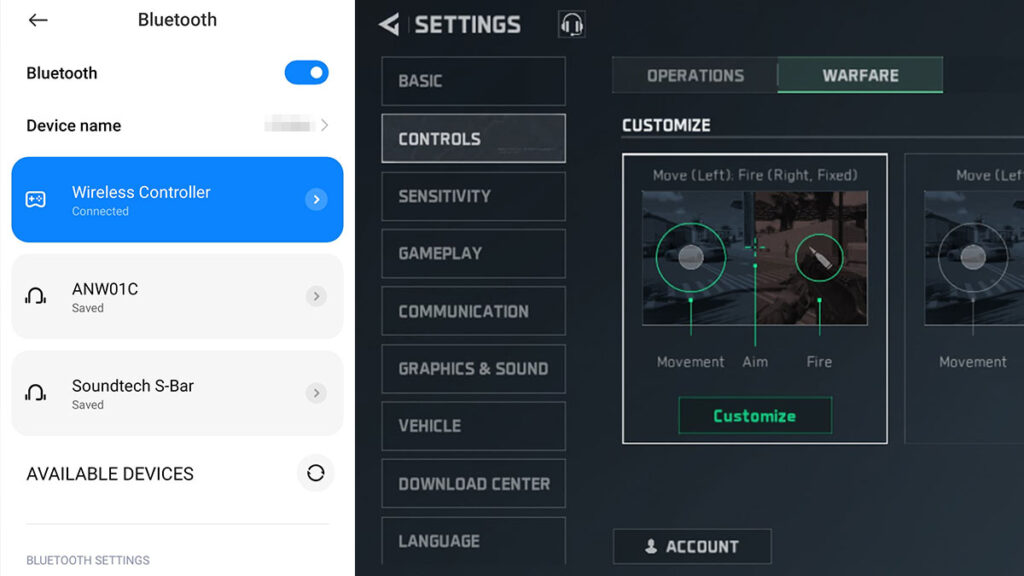This screenshot has height=576, width=1024.
Task: Click the gamepad icon on Wireless Controller
Action: coord(37,200)
